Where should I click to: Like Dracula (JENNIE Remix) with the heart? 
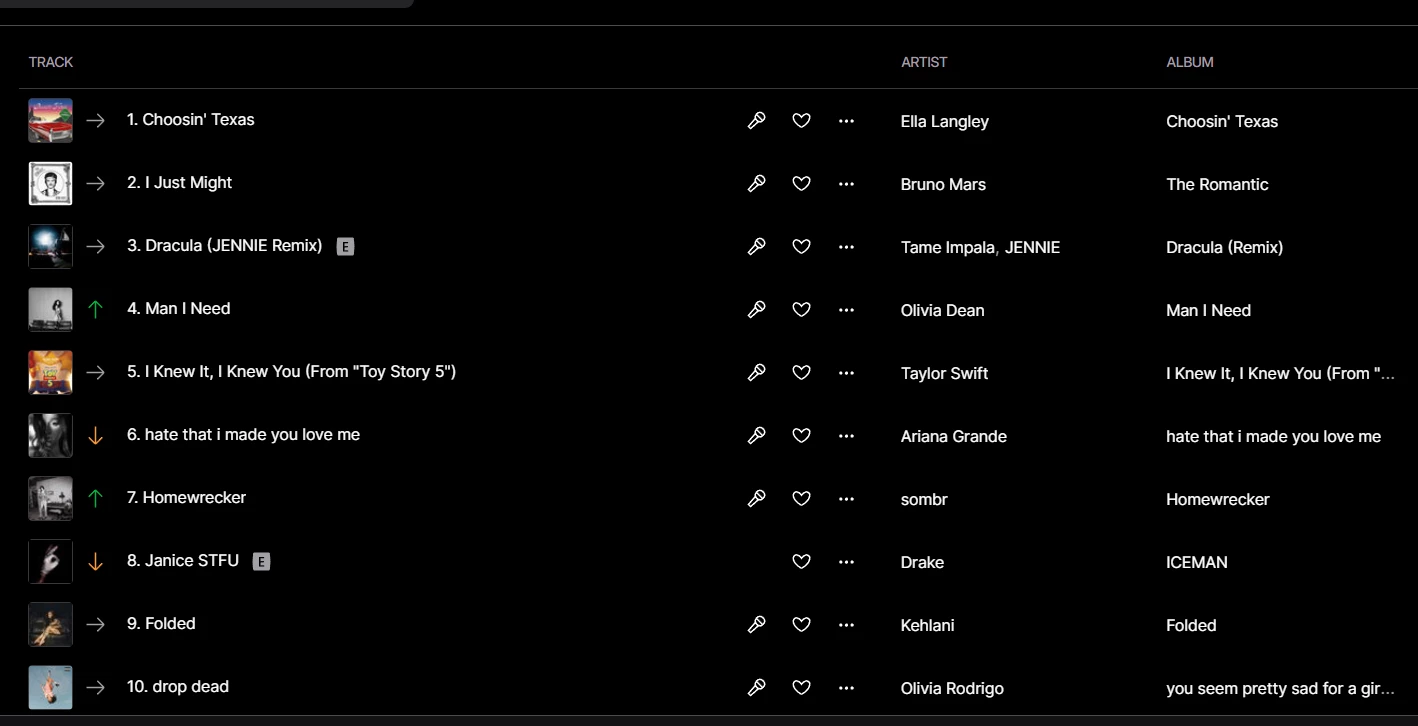[801, 247]
